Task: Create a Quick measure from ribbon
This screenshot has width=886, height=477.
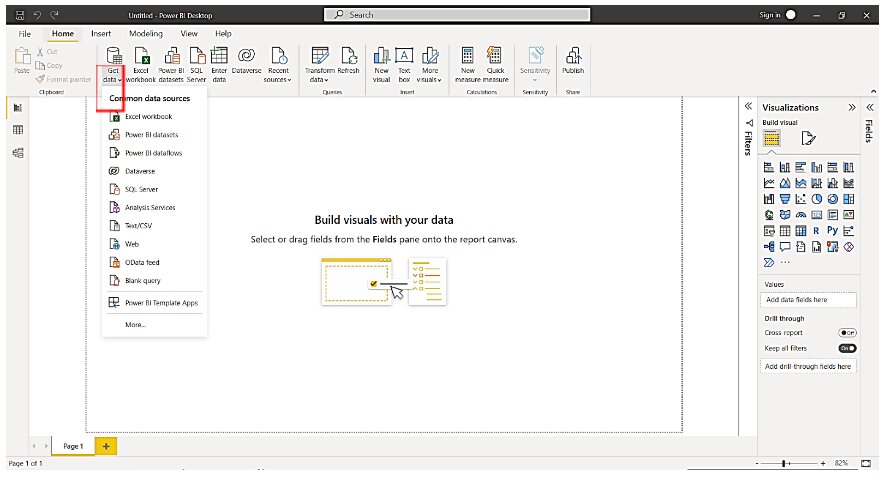Action: click(x=494, y=57)
